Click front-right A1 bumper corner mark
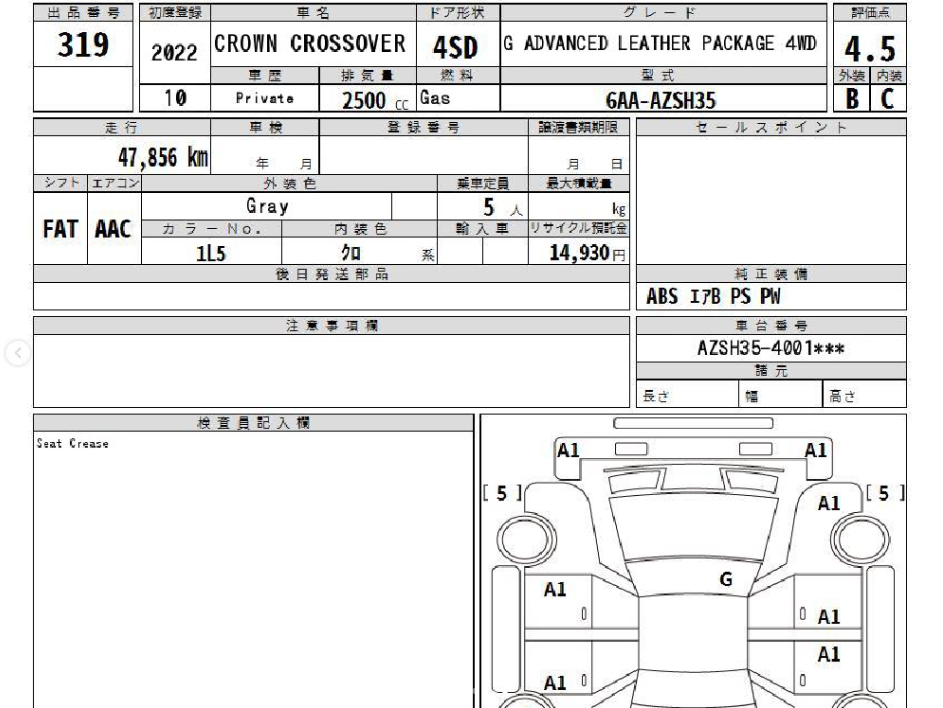Screen dimensions: 943x708 coord(816,450)
